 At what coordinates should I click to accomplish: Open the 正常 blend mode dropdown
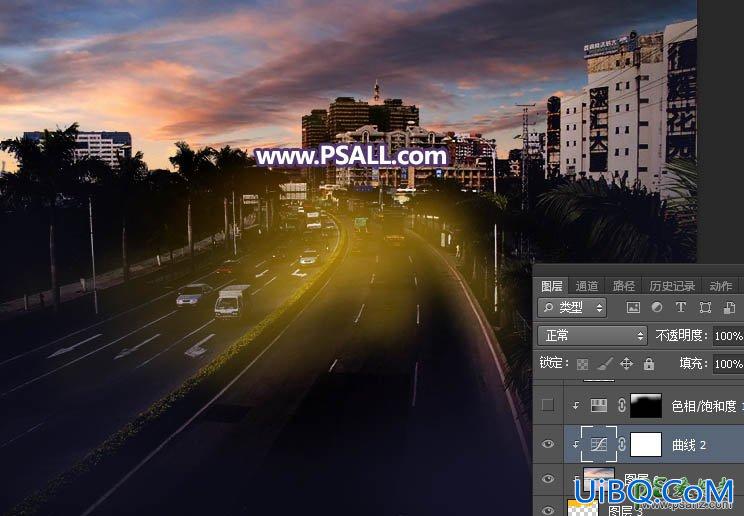592,336
